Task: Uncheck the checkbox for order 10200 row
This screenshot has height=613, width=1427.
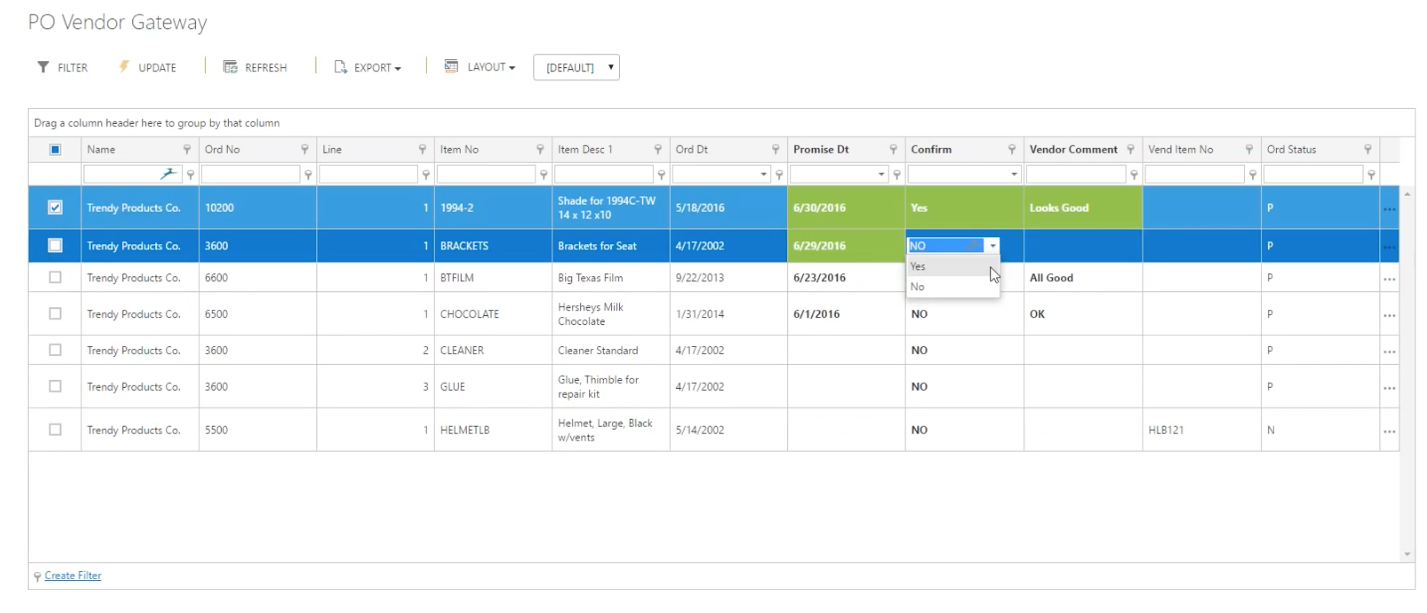Action: click(56, 208)
